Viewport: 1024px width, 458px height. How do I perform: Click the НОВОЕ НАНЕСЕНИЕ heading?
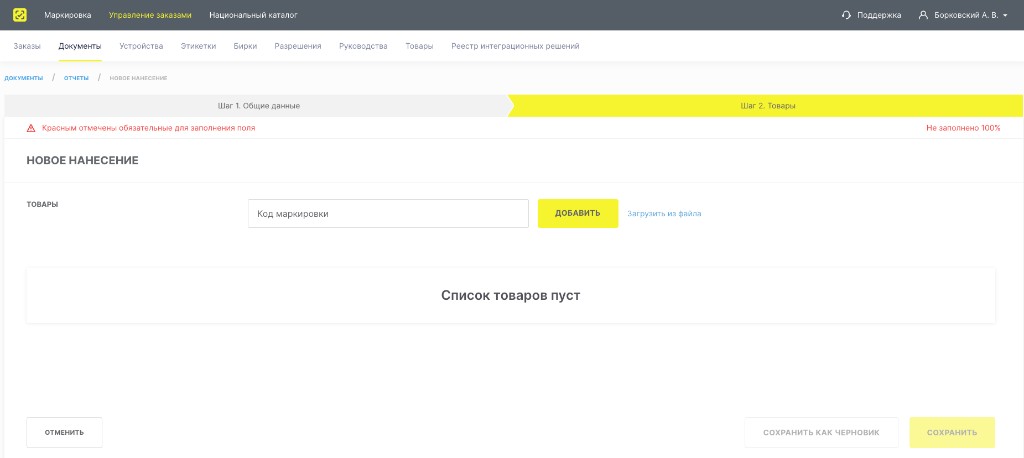[82, 161]
